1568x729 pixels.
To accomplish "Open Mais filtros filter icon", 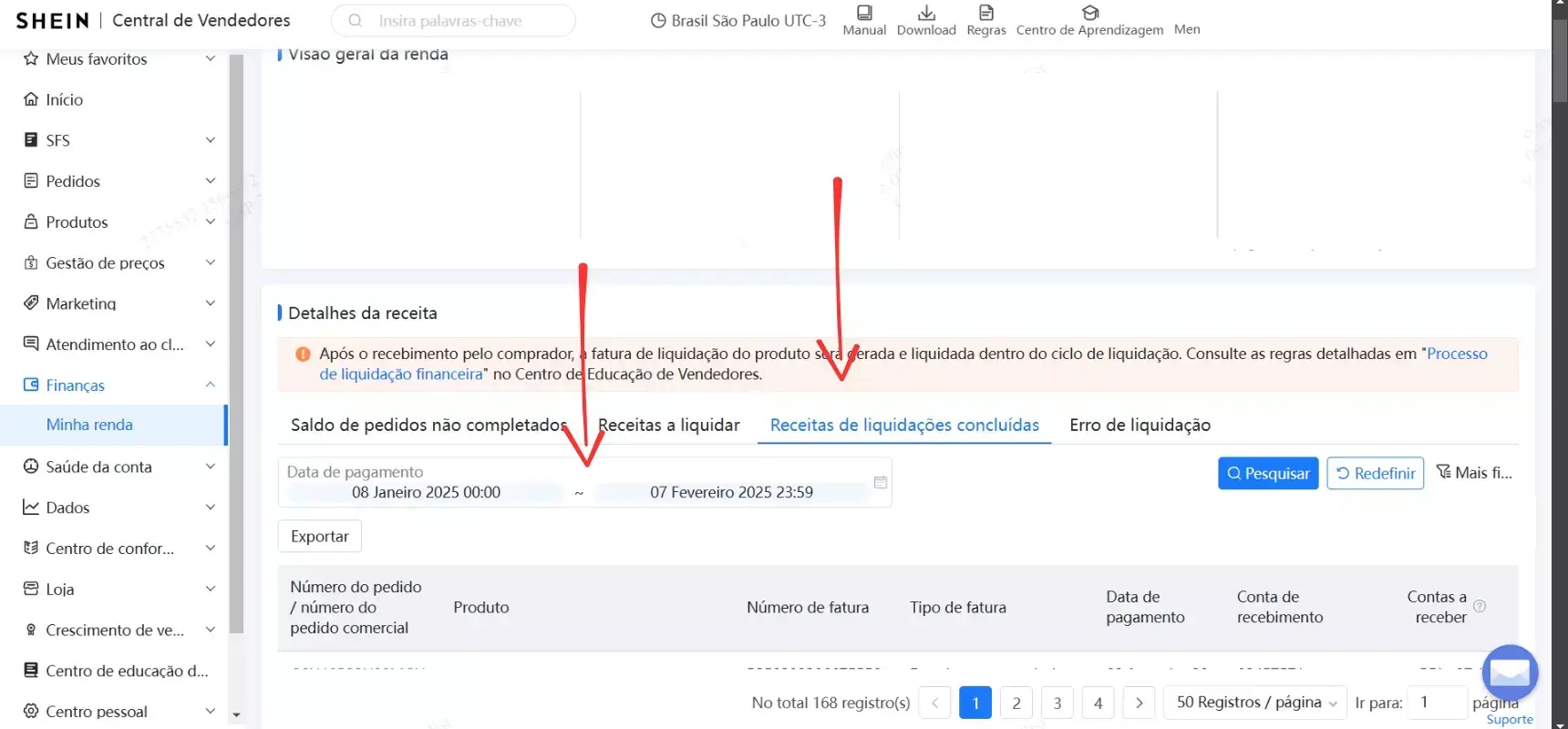I will 1443,472.
